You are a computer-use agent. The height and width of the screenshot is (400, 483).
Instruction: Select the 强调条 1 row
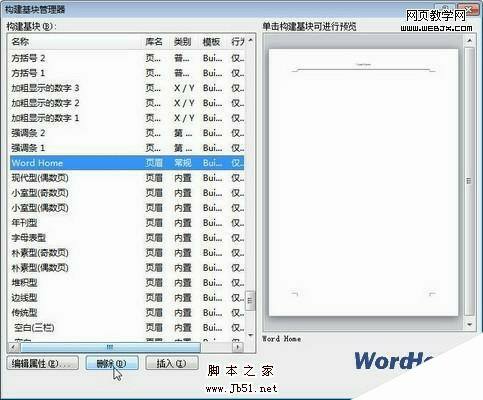coord(127,148)
